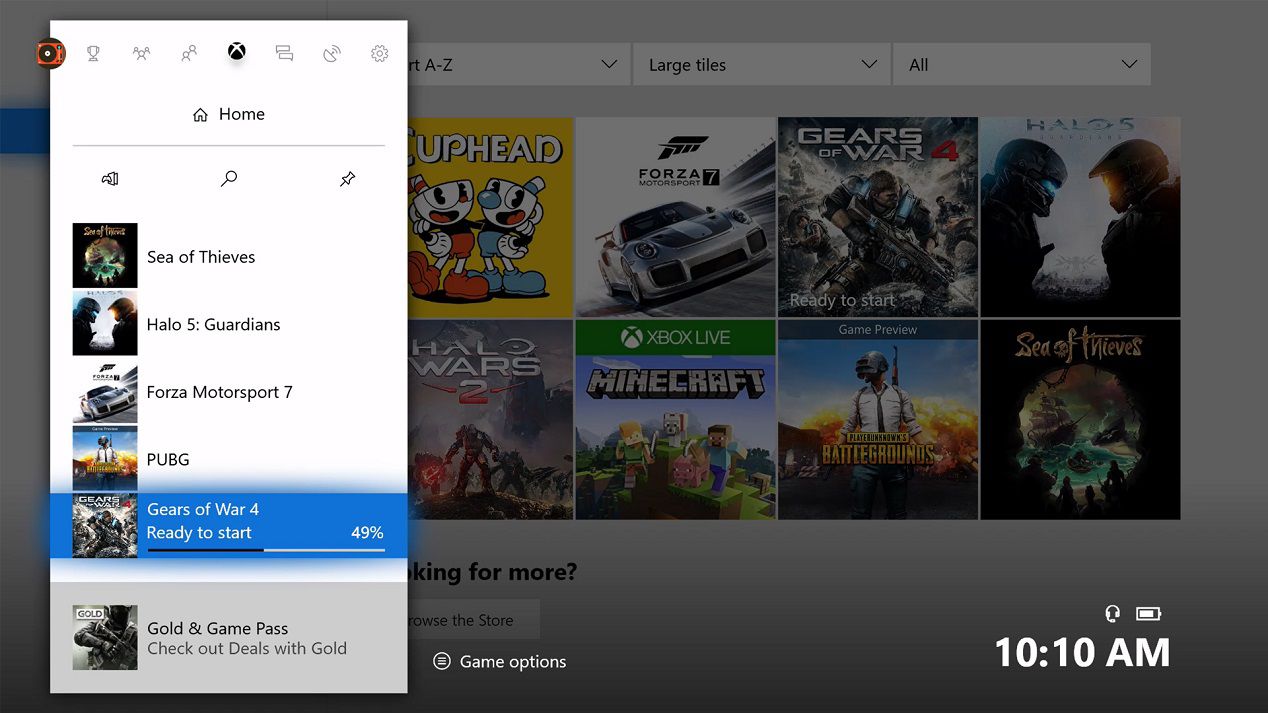Expand the Large tiles dropdown
The height and width of the screenshot is (713, 1268).
760,64
